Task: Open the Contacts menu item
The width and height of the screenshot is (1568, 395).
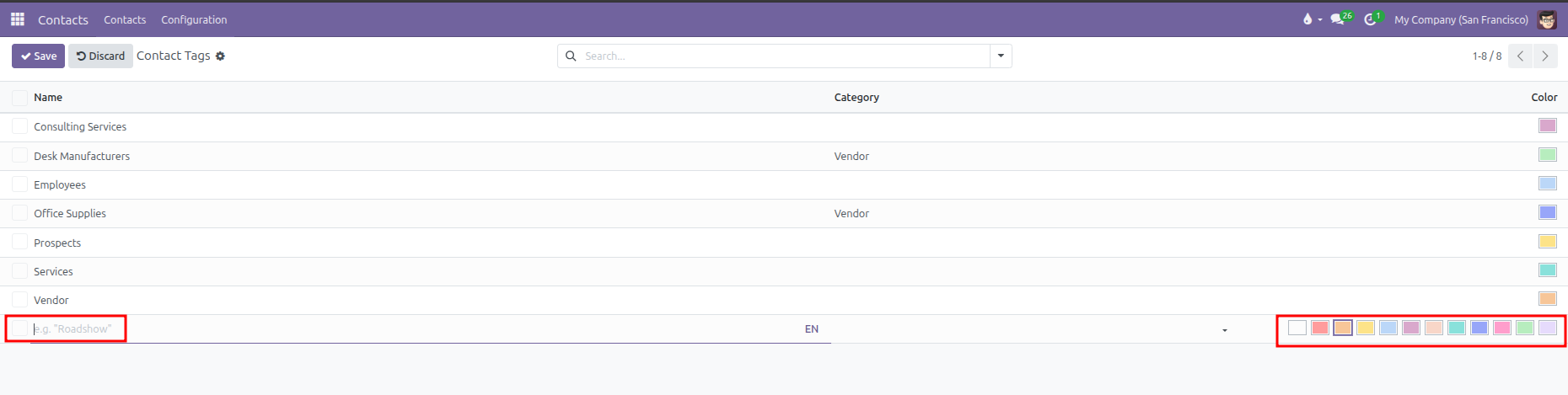Action: click(125, 19)
